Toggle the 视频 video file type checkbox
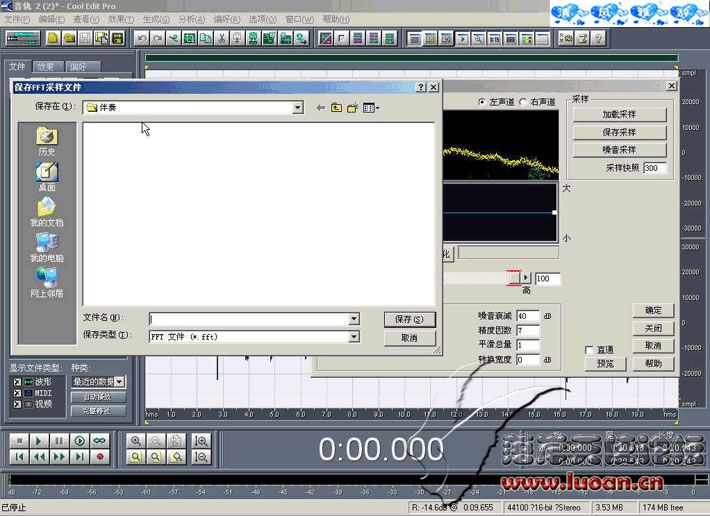This screenshot has width=710, height=516. coord(17,404)
